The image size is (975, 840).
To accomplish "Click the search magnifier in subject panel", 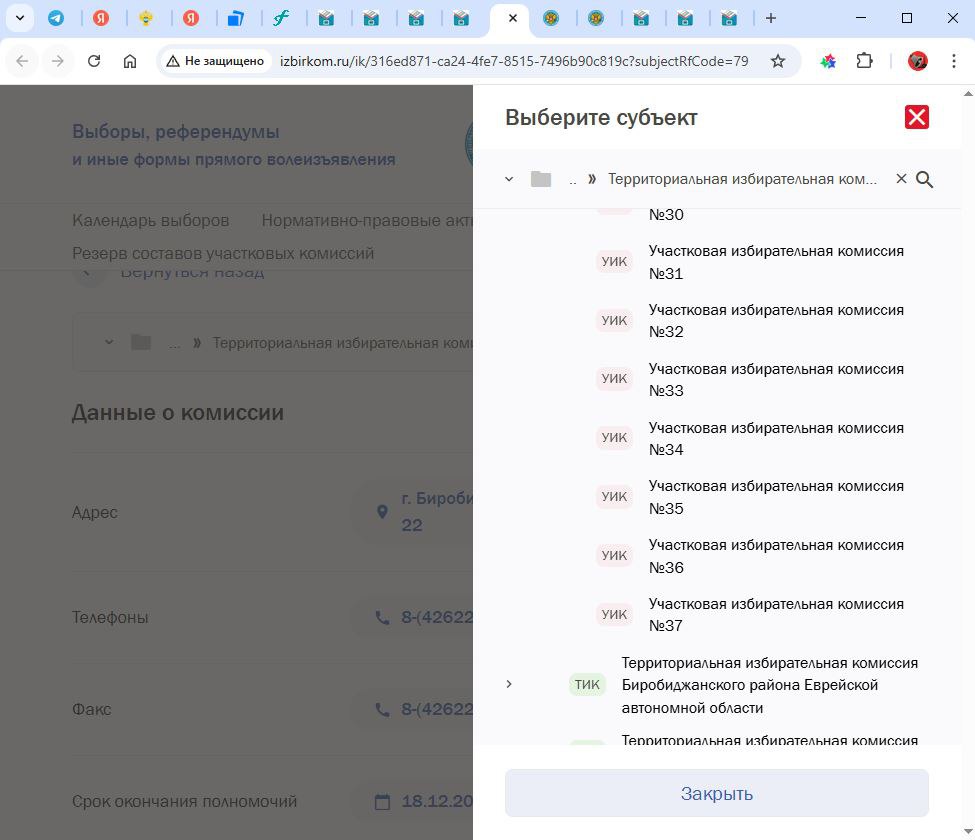I will pos(925,180).
